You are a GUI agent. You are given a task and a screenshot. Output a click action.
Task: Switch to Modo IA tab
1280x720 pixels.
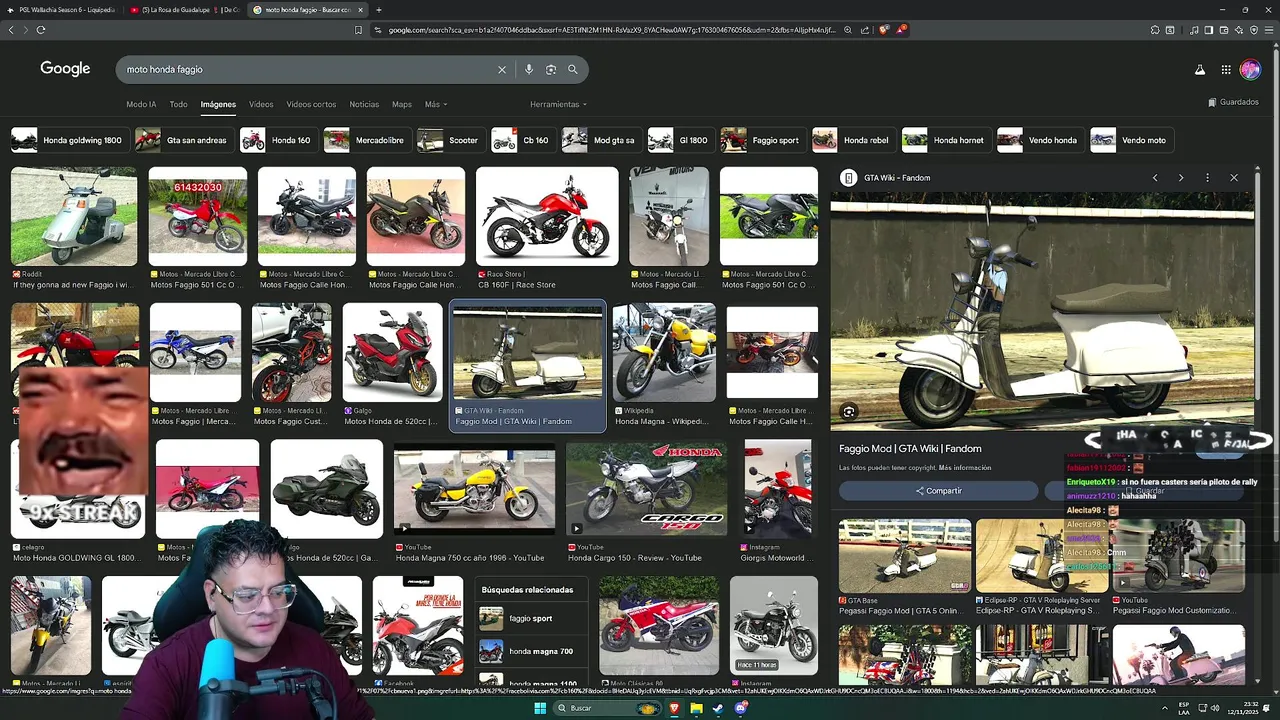(x=141, y=104)
